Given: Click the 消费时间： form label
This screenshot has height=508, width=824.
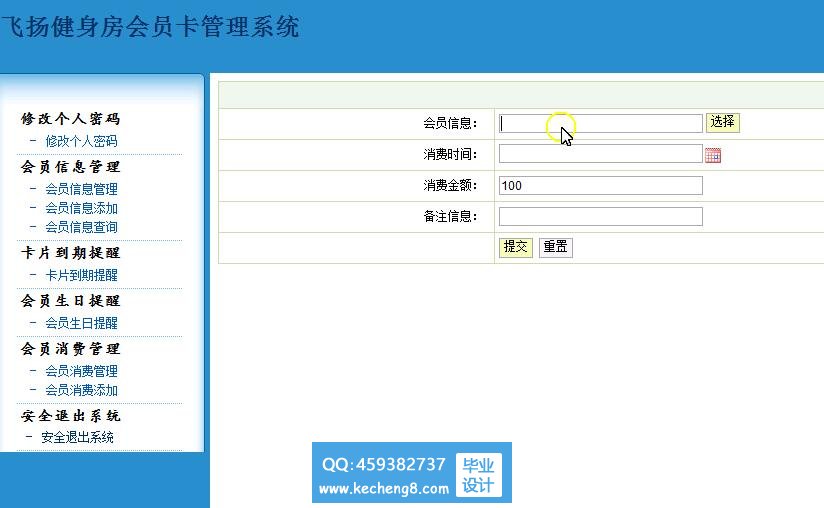Looking at the screenshot, I should [450, 154].
